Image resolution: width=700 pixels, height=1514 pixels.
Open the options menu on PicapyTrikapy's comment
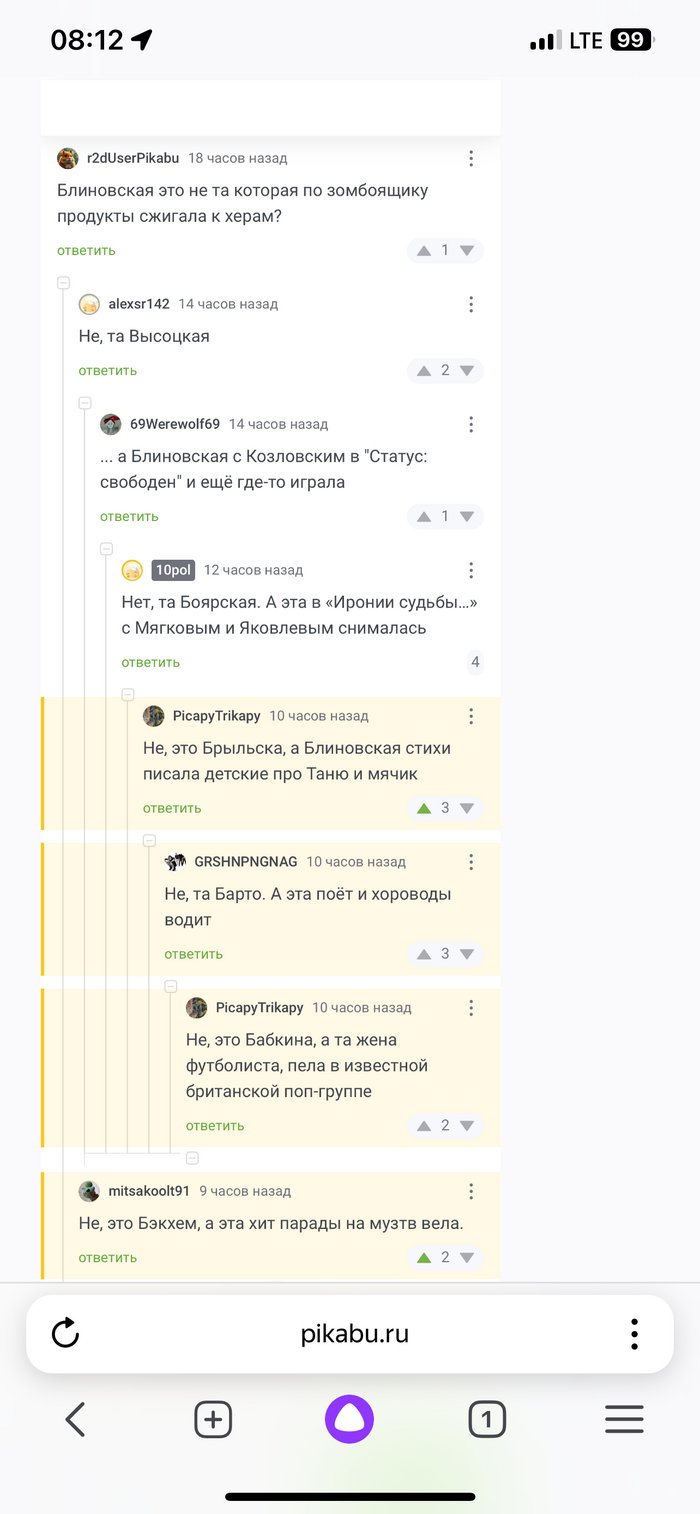tap(471, 715)
